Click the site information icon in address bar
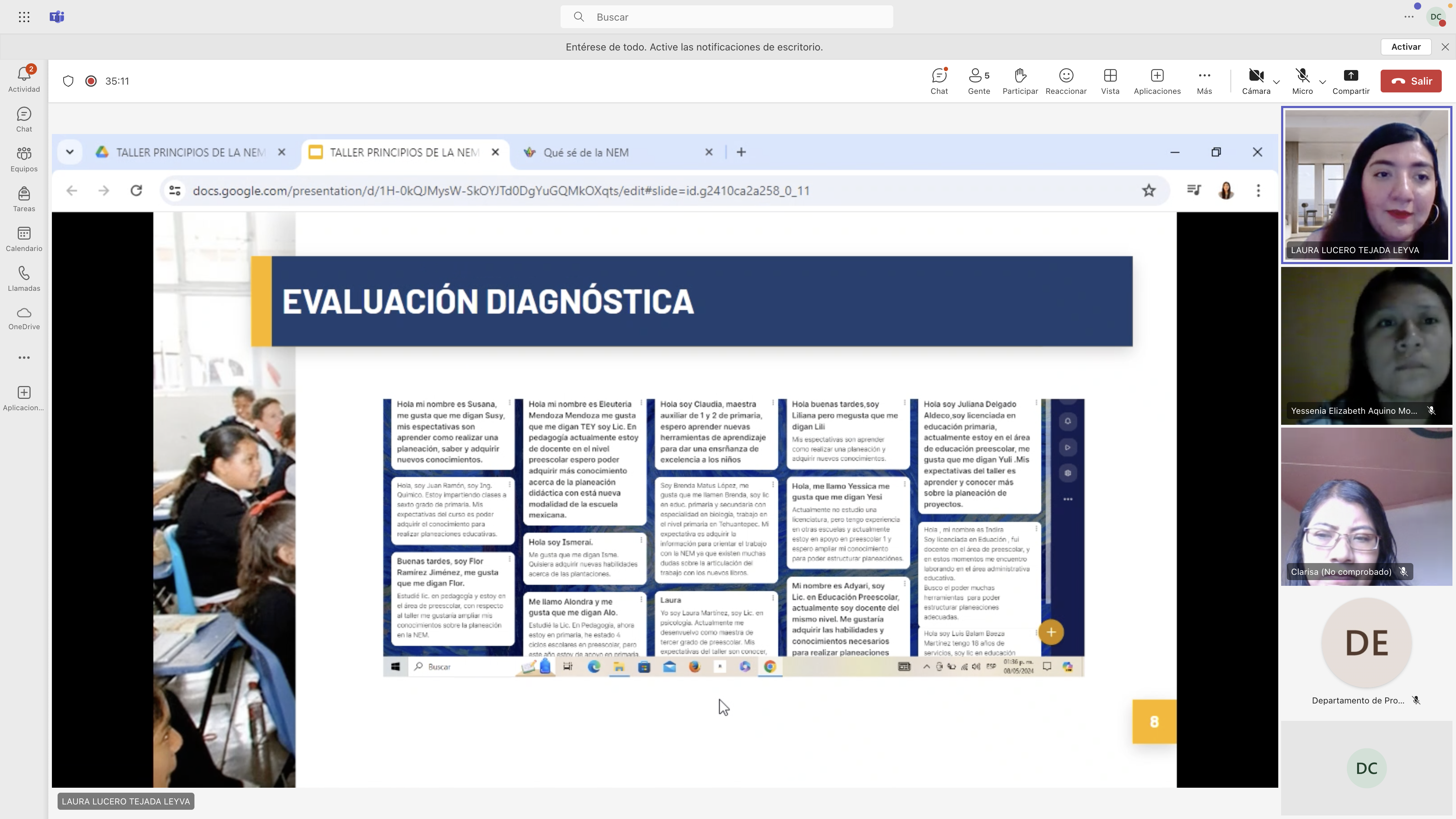 point(175,191)
